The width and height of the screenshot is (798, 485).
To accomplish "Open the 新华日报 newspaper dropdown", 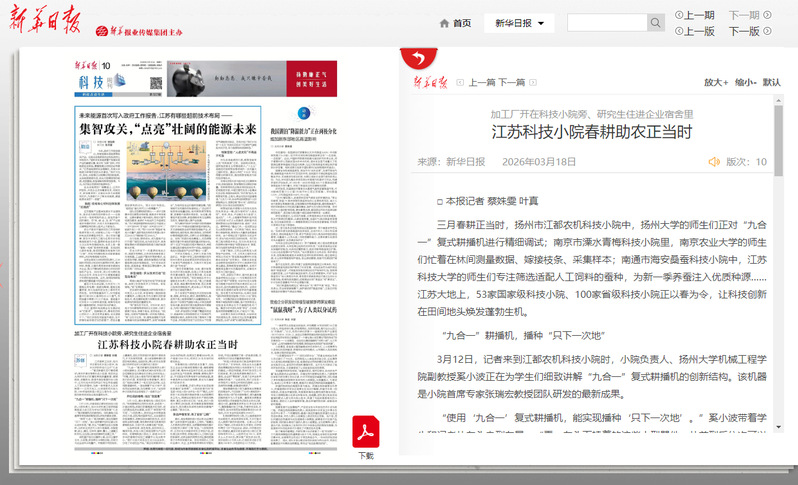I will pos(519,23).
